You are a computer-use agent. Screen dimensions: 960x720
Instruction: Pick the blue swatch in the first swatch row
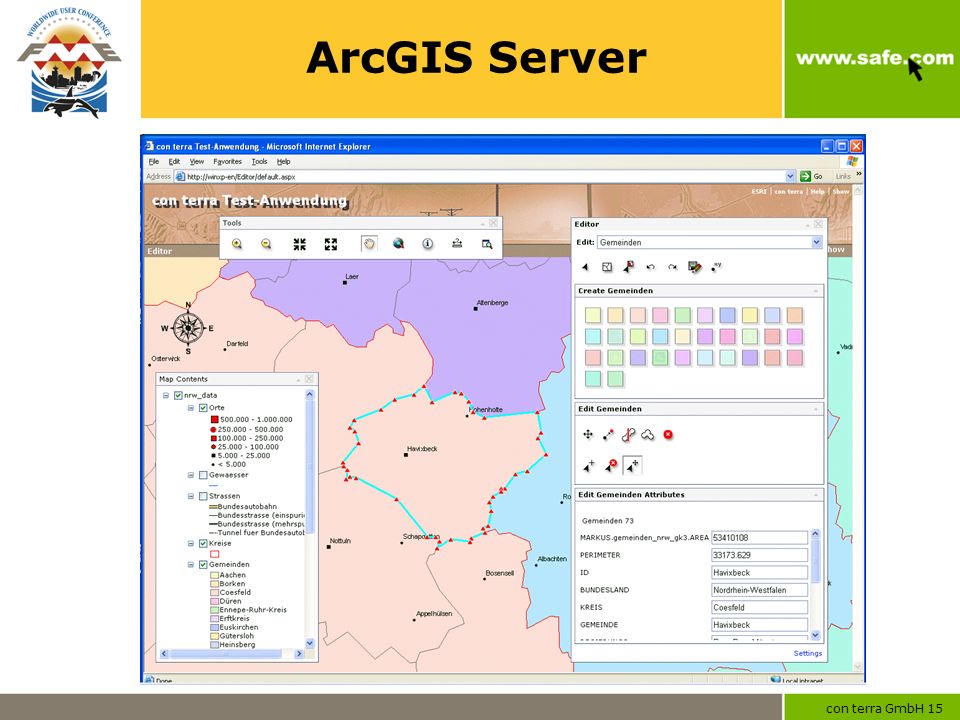click(727, 315)
